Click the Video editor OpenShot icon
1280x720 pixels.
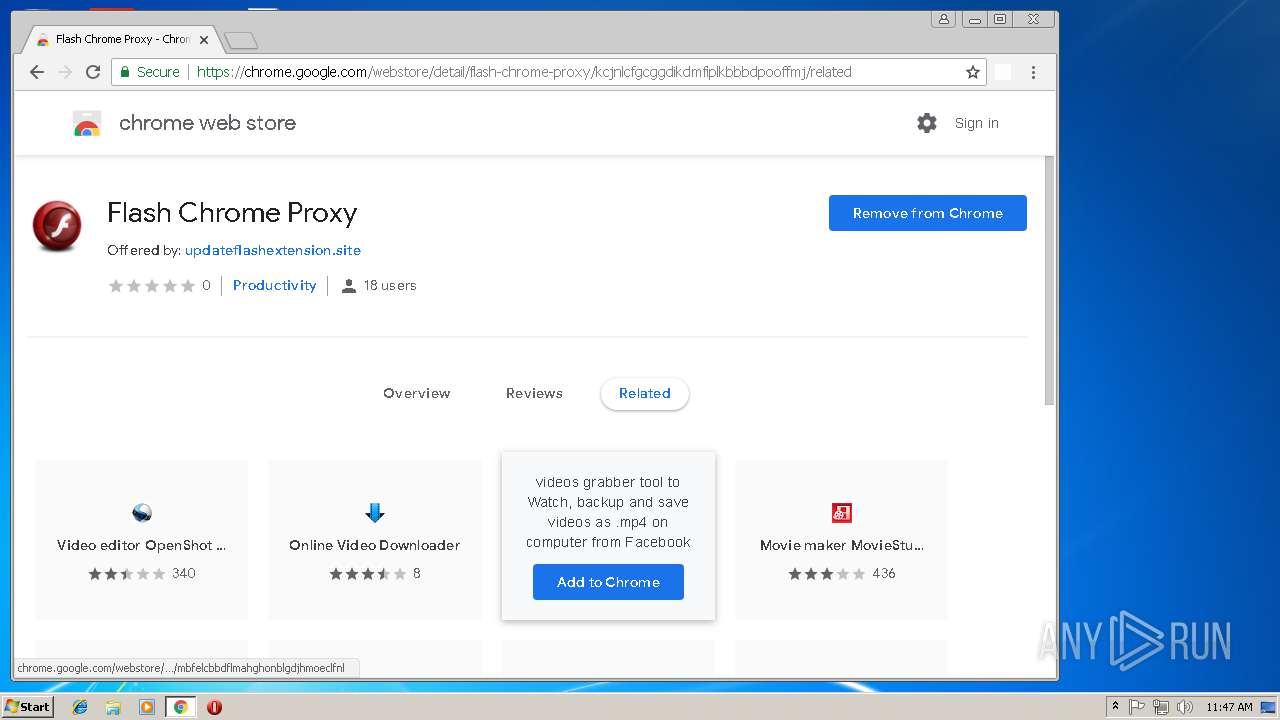pyautogui.click(x=142, y=514)
